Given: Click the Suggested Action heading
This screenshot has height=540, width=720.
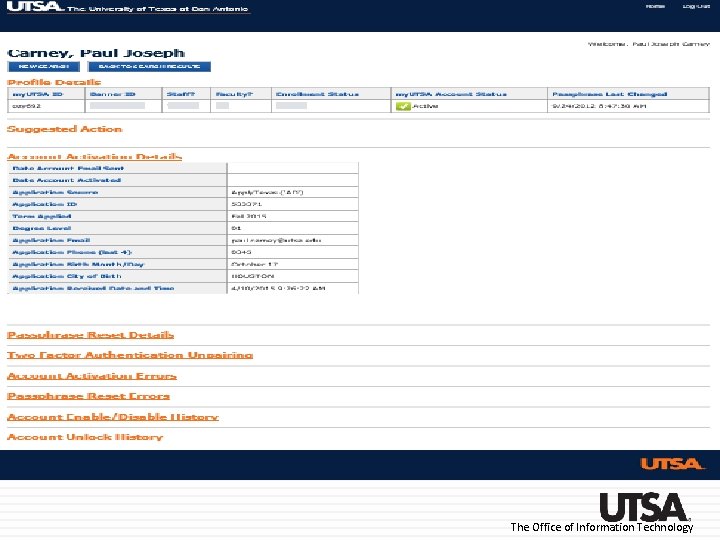Looking at the screenshot, I should (65, 129).
